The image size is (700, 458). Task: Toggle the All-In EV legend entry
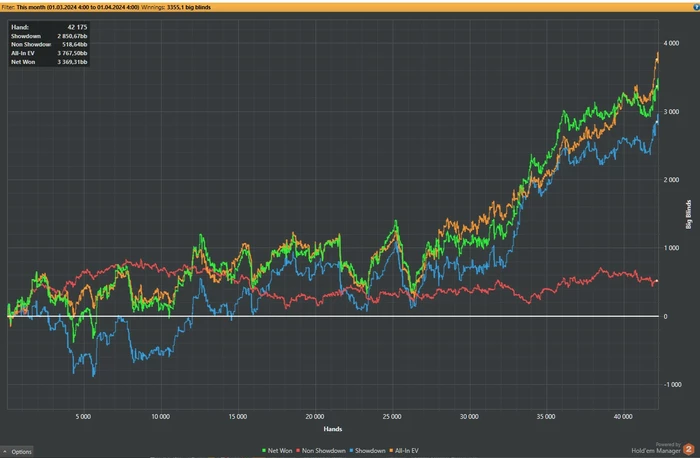point(404,451)
